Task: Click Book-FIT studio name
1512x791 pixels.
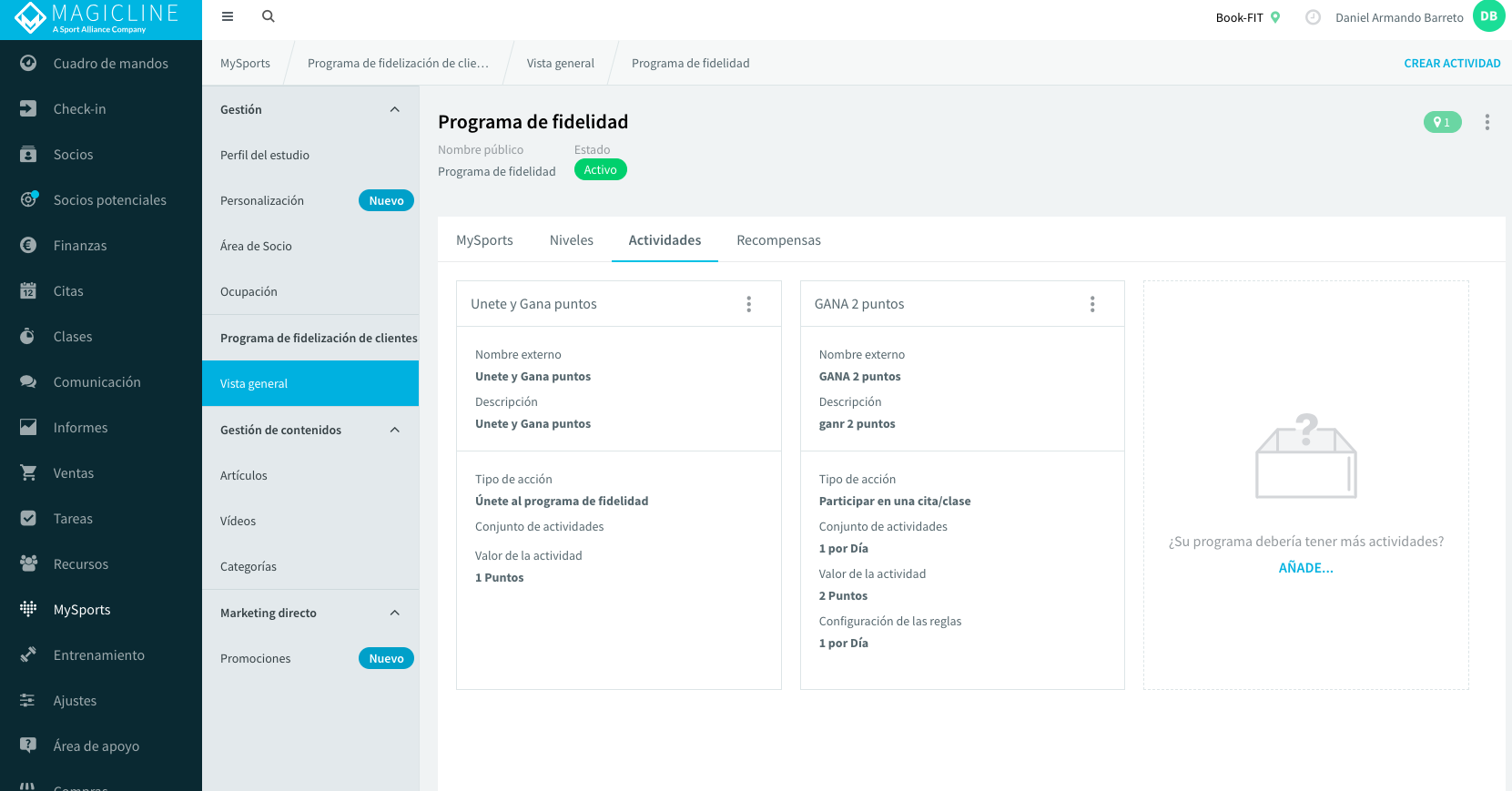Action: (1239, 17)
